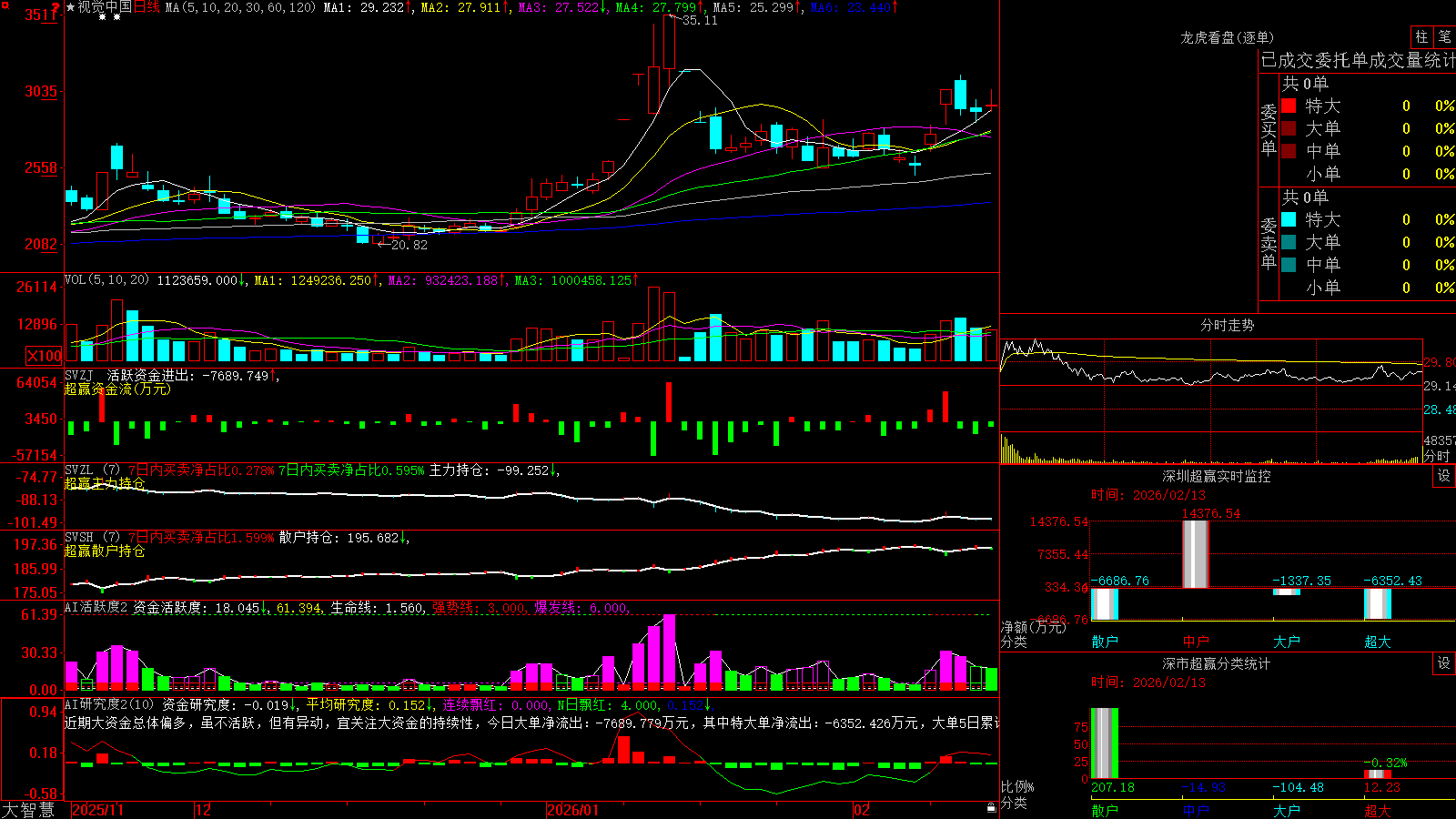Click the 2026/01 timeline marker
Viewport: 1456px width, 819px height.
click(x=572, y=810)
